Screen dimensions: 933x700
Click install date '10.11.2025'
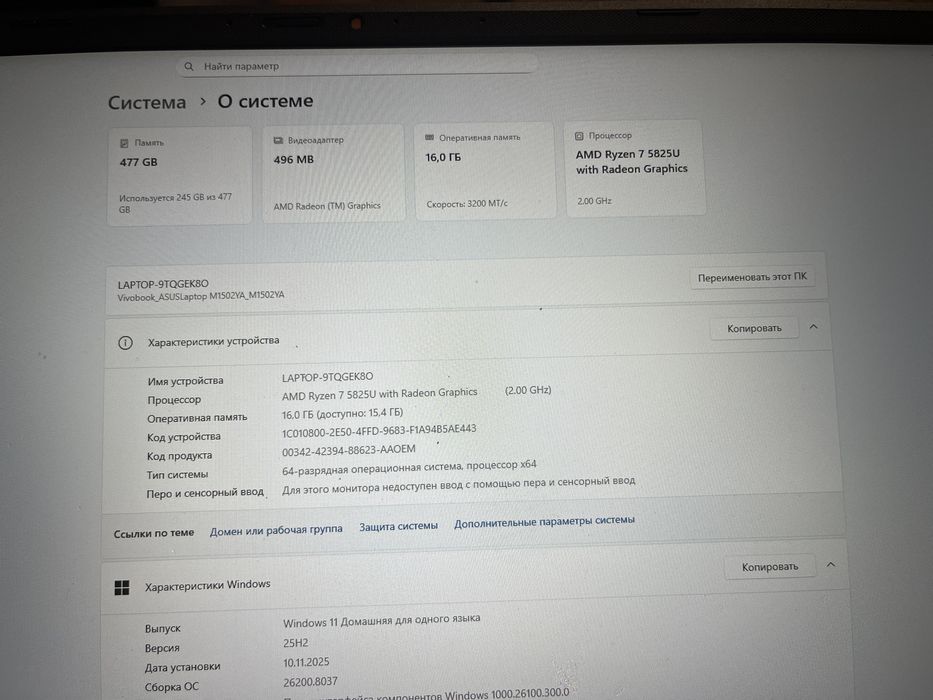click(306, 662)
